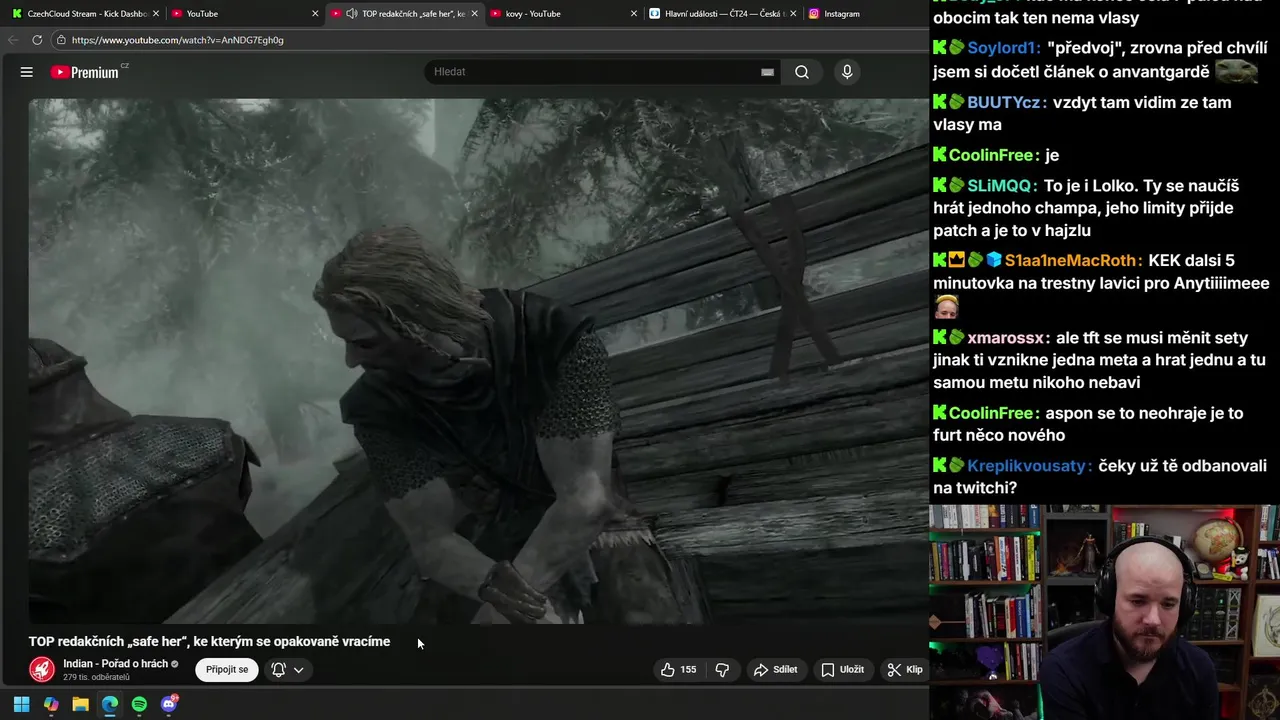
Task: Click username Soylord1 in chat
Action: (x=1003, y=48)
